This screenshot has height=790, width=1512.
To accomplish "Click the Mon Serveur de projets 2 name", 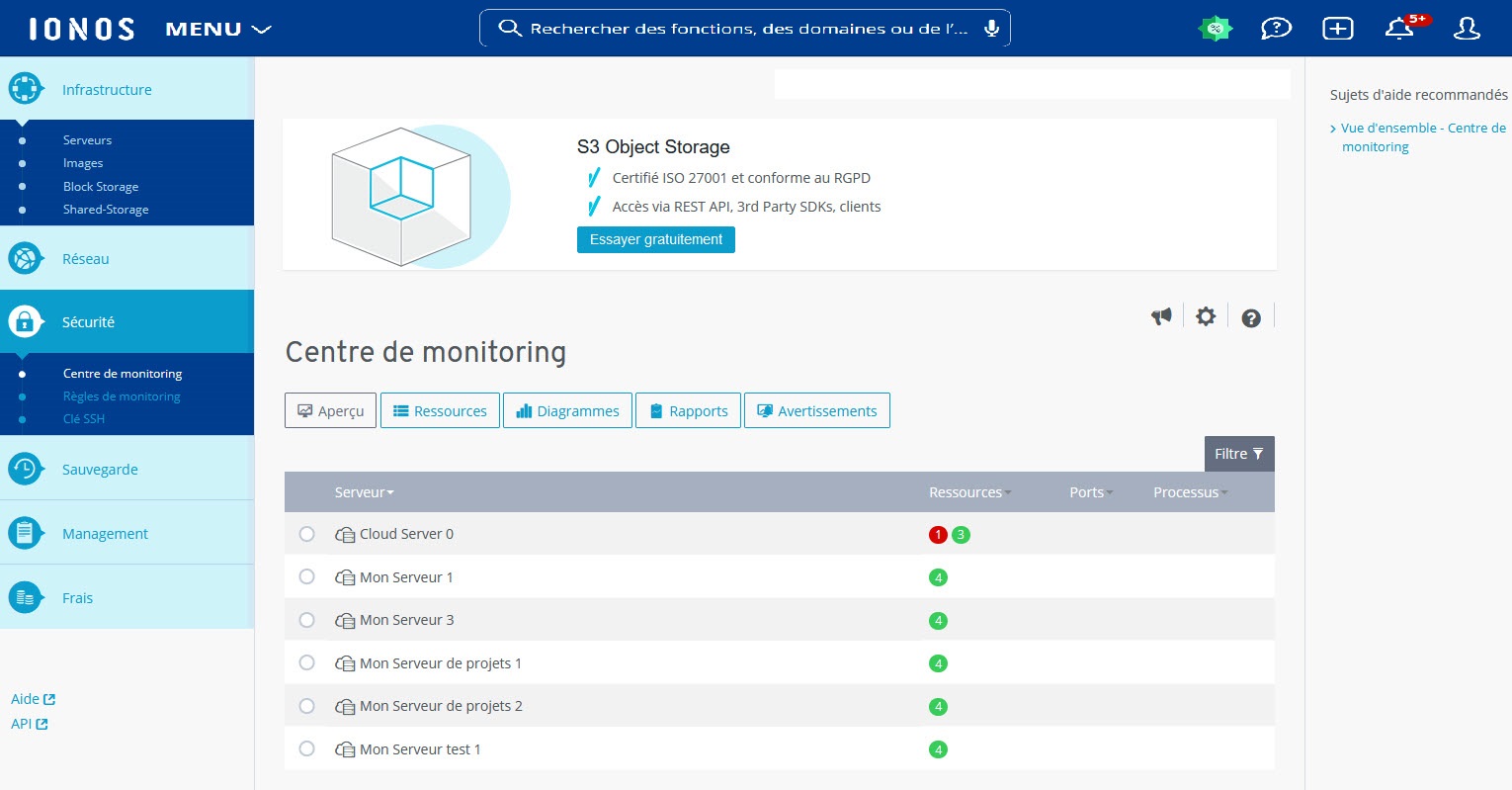I will 441,706.
